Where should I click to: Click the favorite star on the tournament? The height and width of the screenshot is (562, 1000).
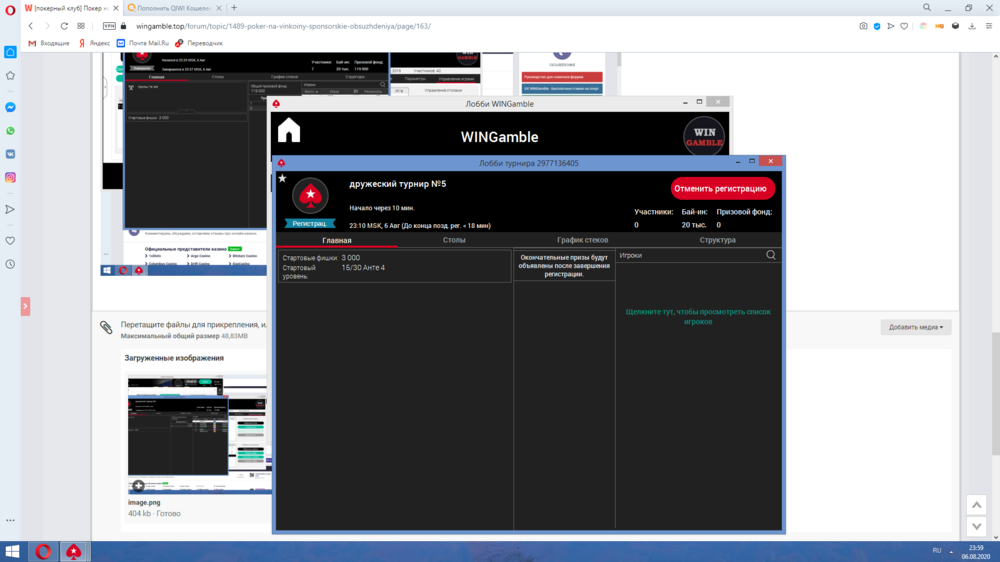pos(282,179)
